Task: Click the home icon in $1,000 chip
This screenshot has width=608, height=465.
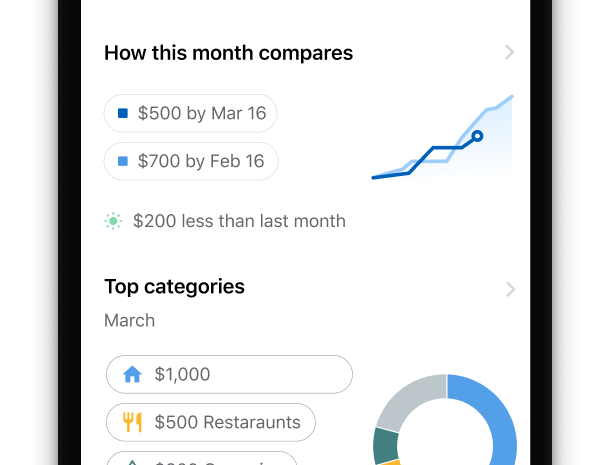Action: coord(132,375)
